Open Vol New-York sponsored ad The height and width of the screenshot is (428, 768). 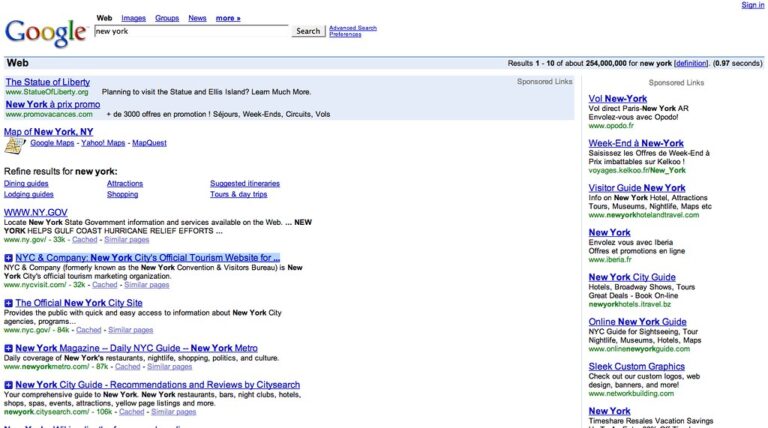(x=618, y=99)
